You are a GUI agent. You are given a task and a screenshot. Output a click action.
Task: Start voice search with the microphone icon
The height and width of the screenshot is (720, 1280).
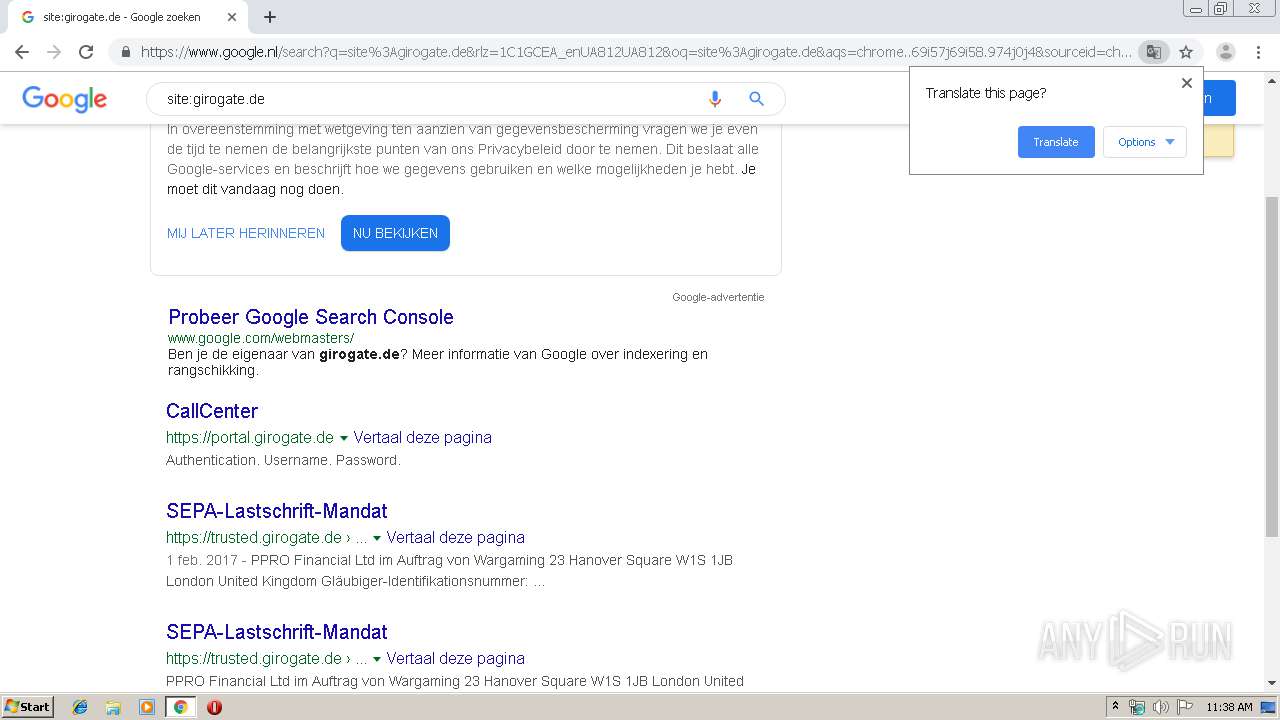point(714,99)
